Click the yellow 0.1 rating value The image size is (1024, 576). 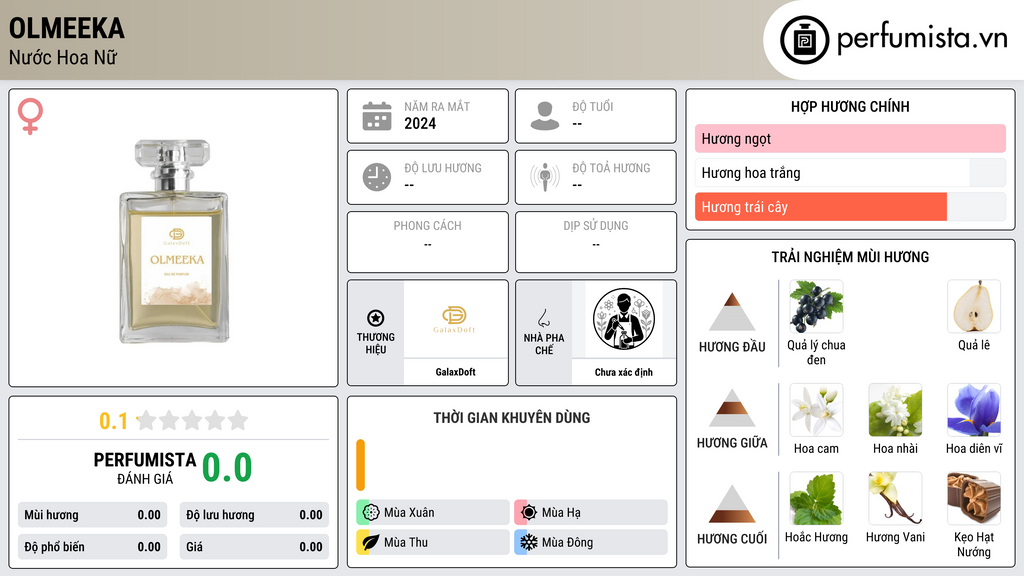tap(114, 421)
